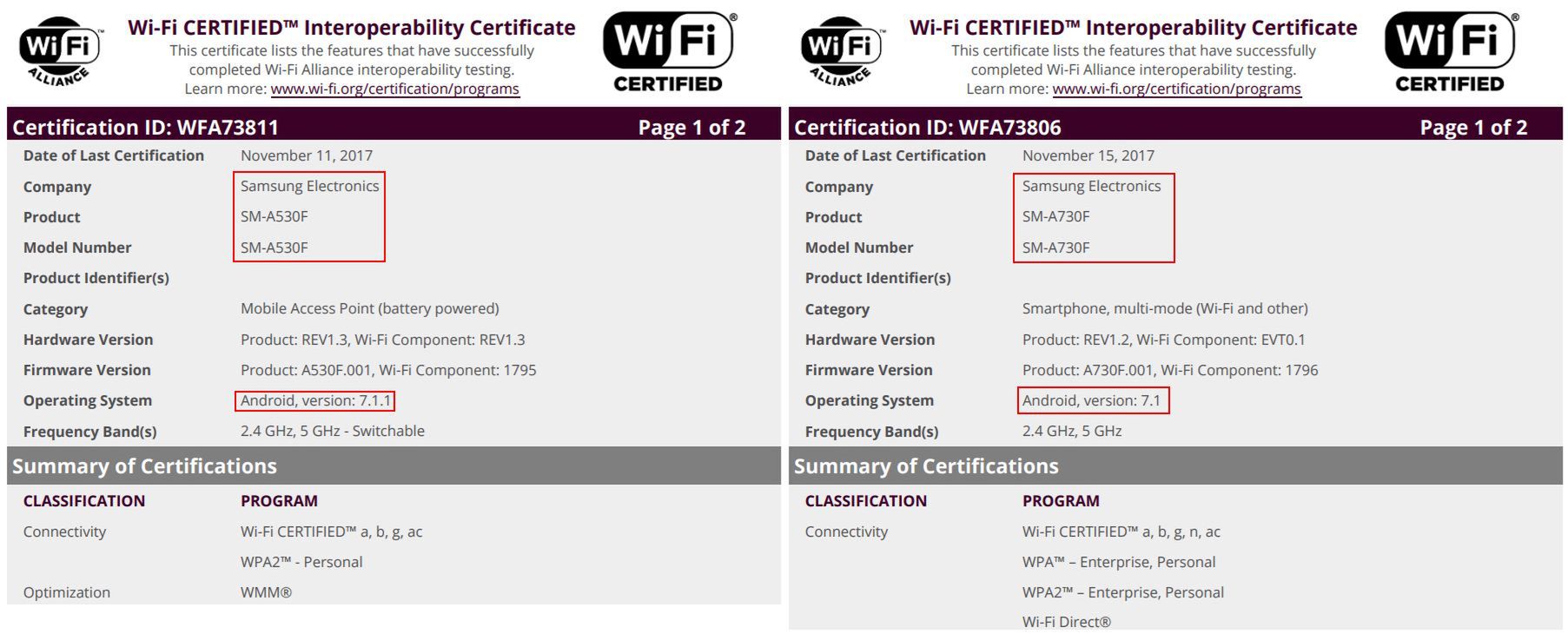Click the Wi-Fi Alliance logo on the left certificate
Viewport: 1568px width, 634px height.
click(x=60, y=51)
